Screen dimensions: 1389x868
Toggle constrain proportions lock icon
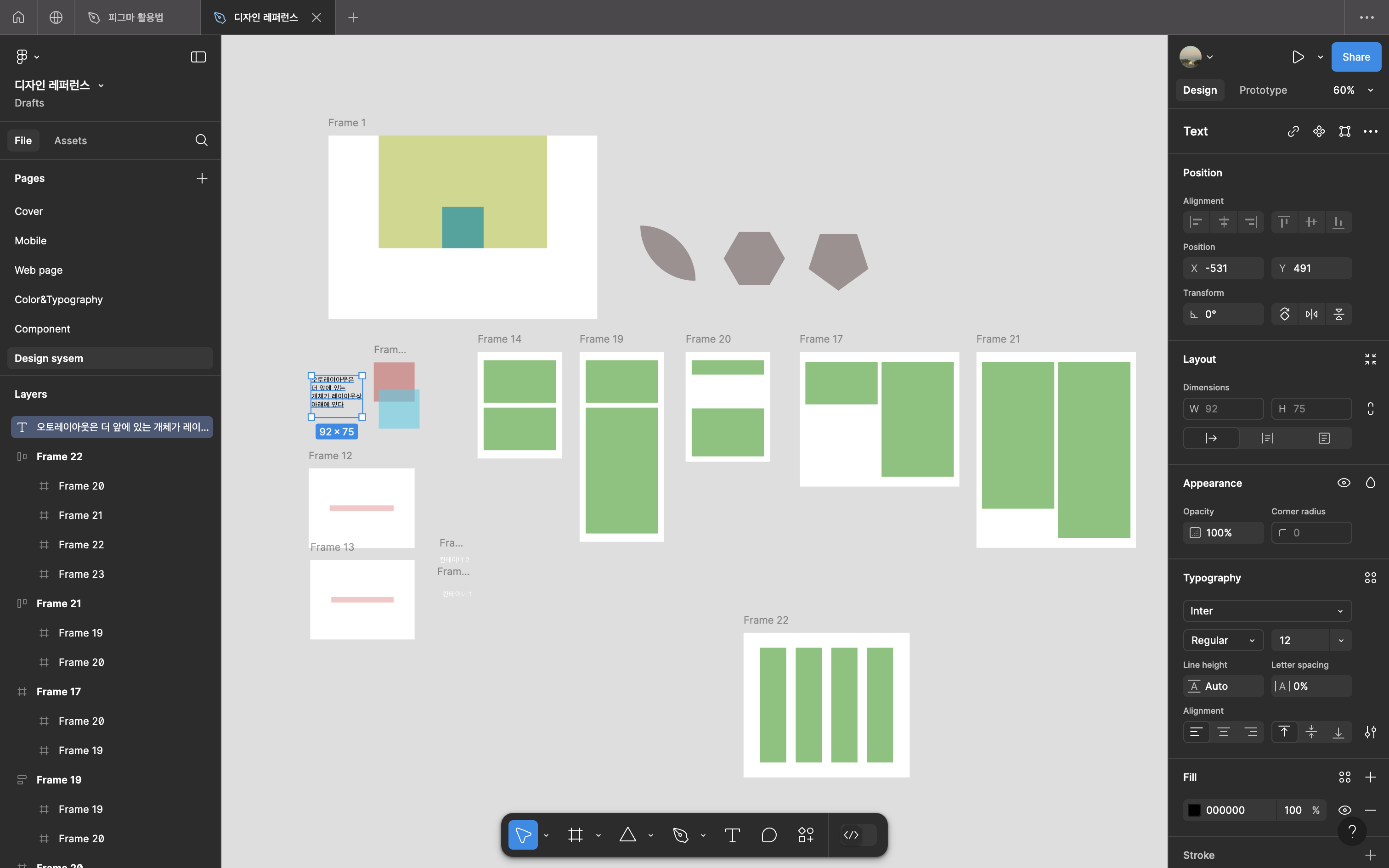pyautogui.click(x=1370, y=409)
